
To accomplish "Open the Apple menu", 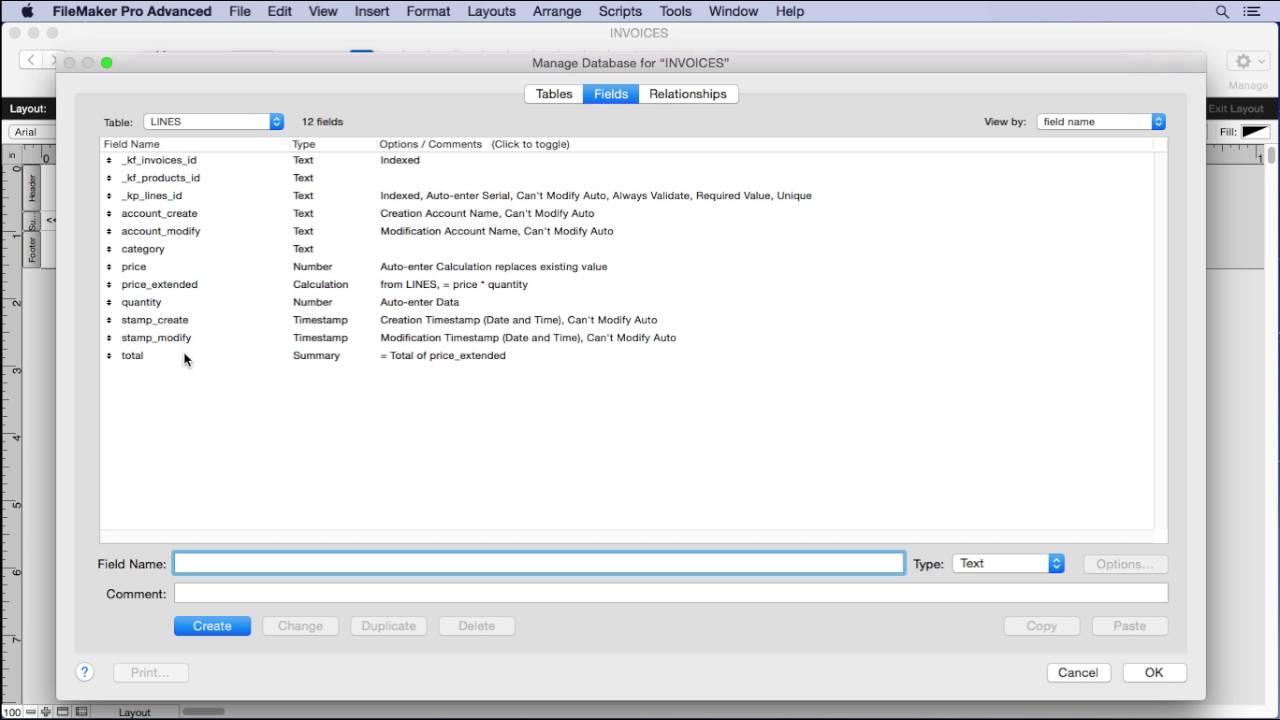I will tap(27, 11).
